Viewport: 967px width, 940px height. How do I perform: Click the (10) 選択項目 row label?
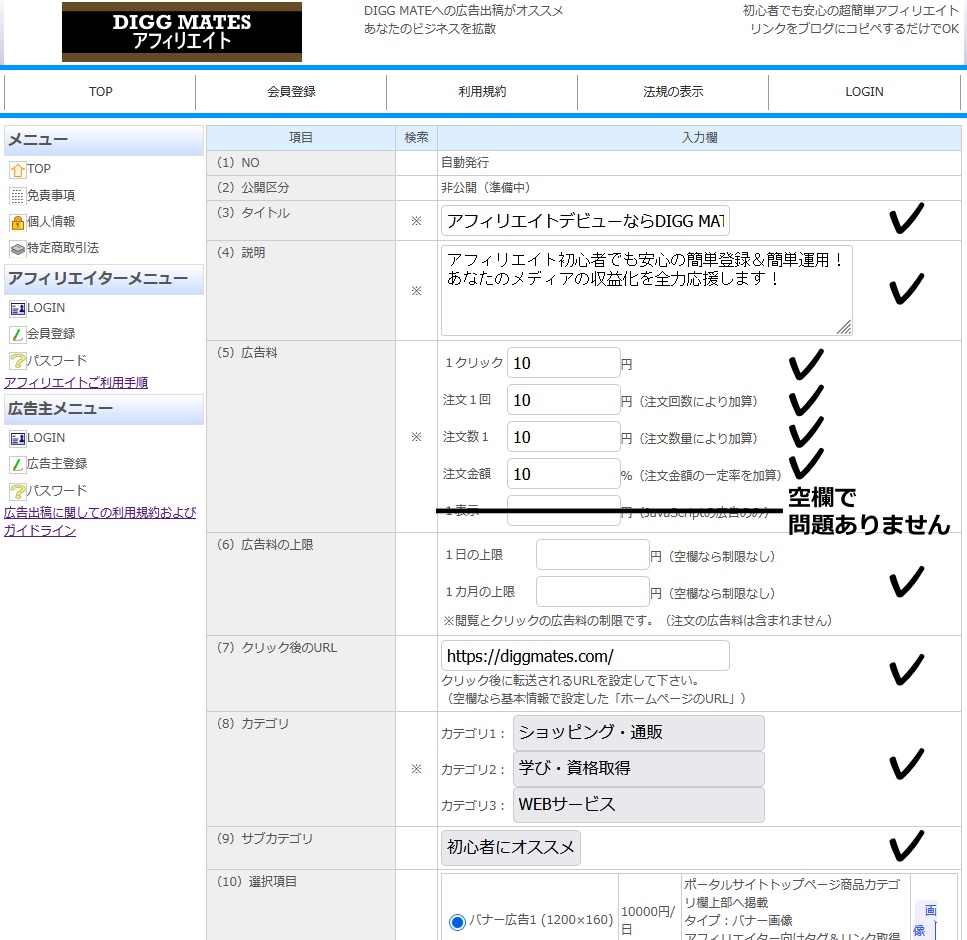(257, 882)
